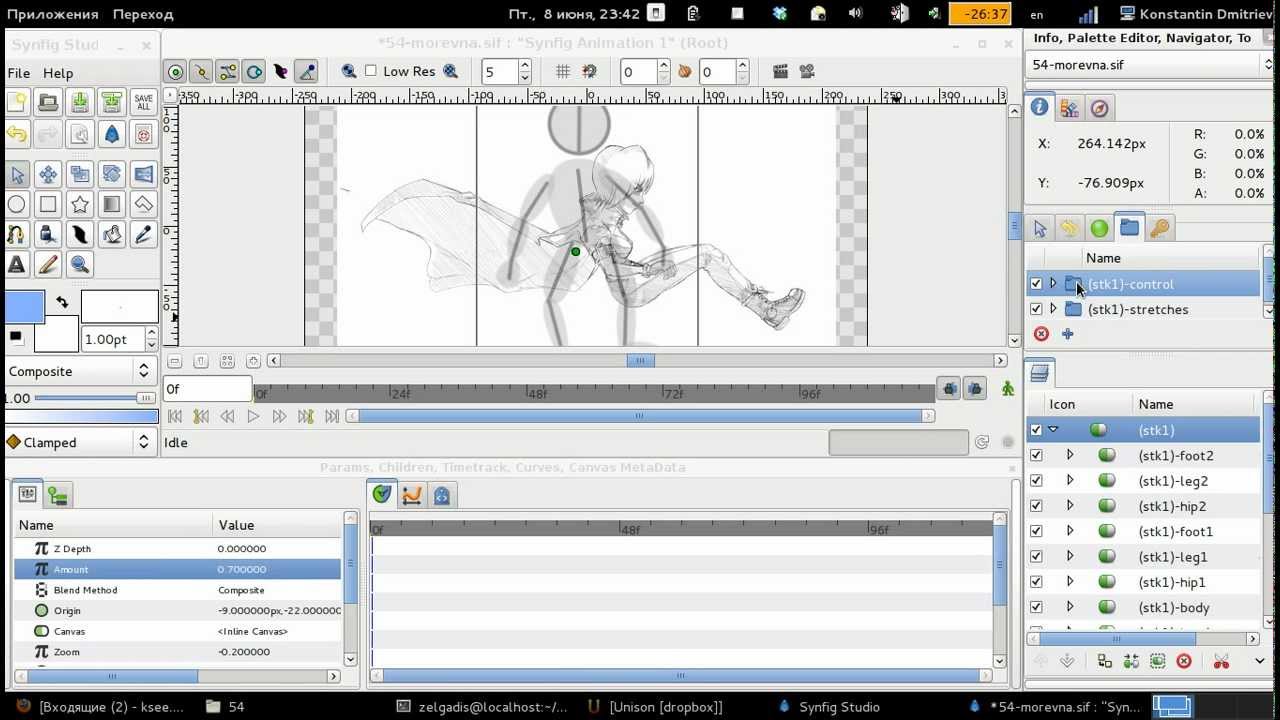Select the Transform (arrow) tool in the toolbox

[17, 174]
